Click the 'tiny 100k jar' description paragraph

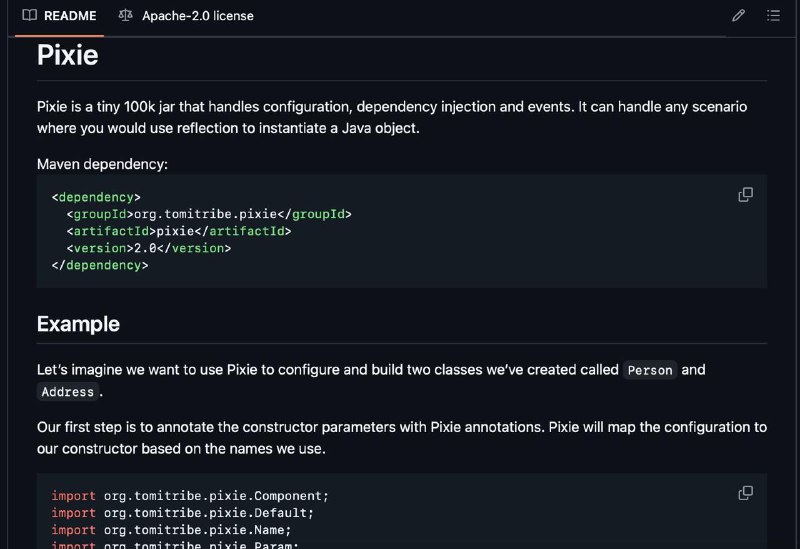pyautogui.click(x=392, y=117)
